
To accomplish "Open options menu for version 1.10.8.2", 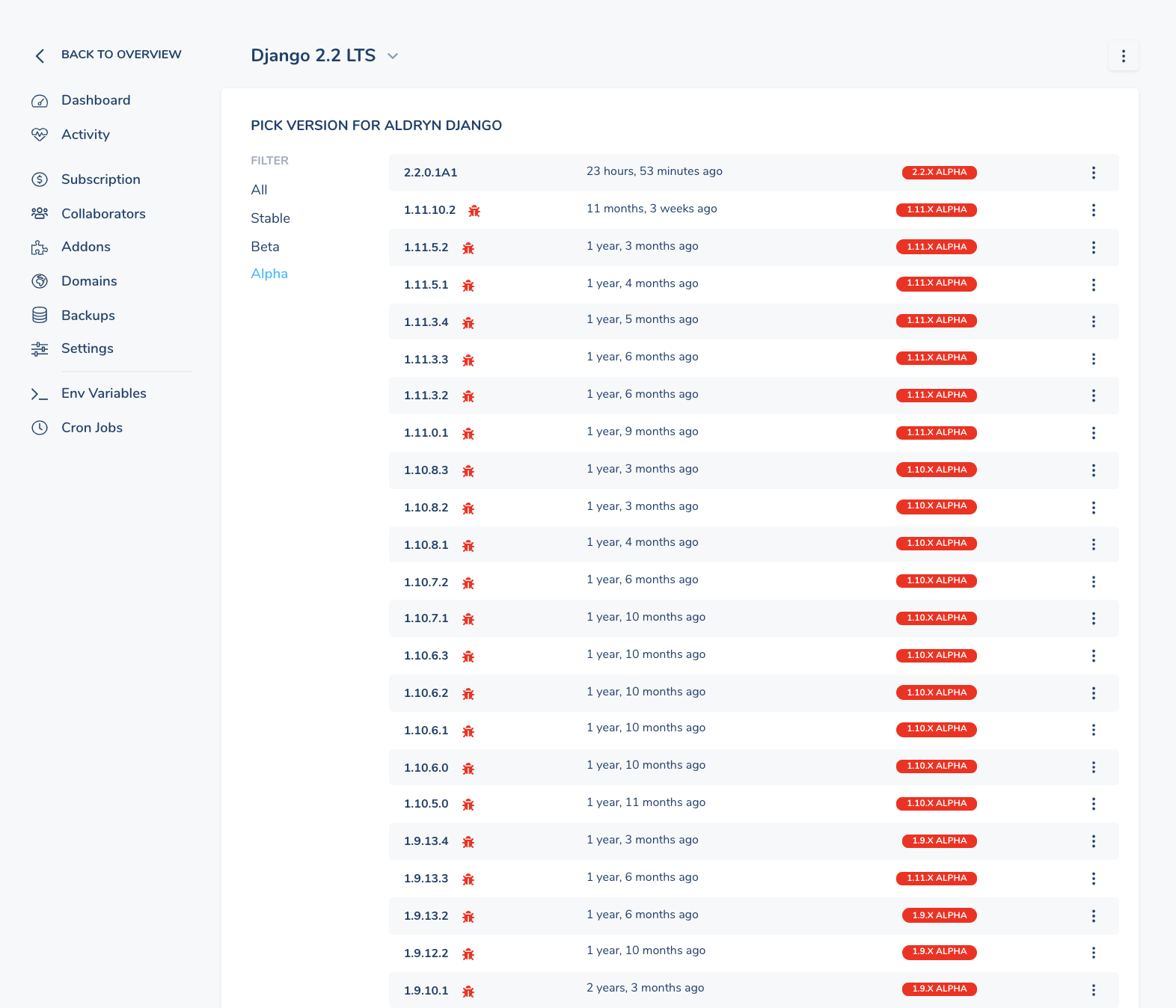I will click(x=1094, y=508).
